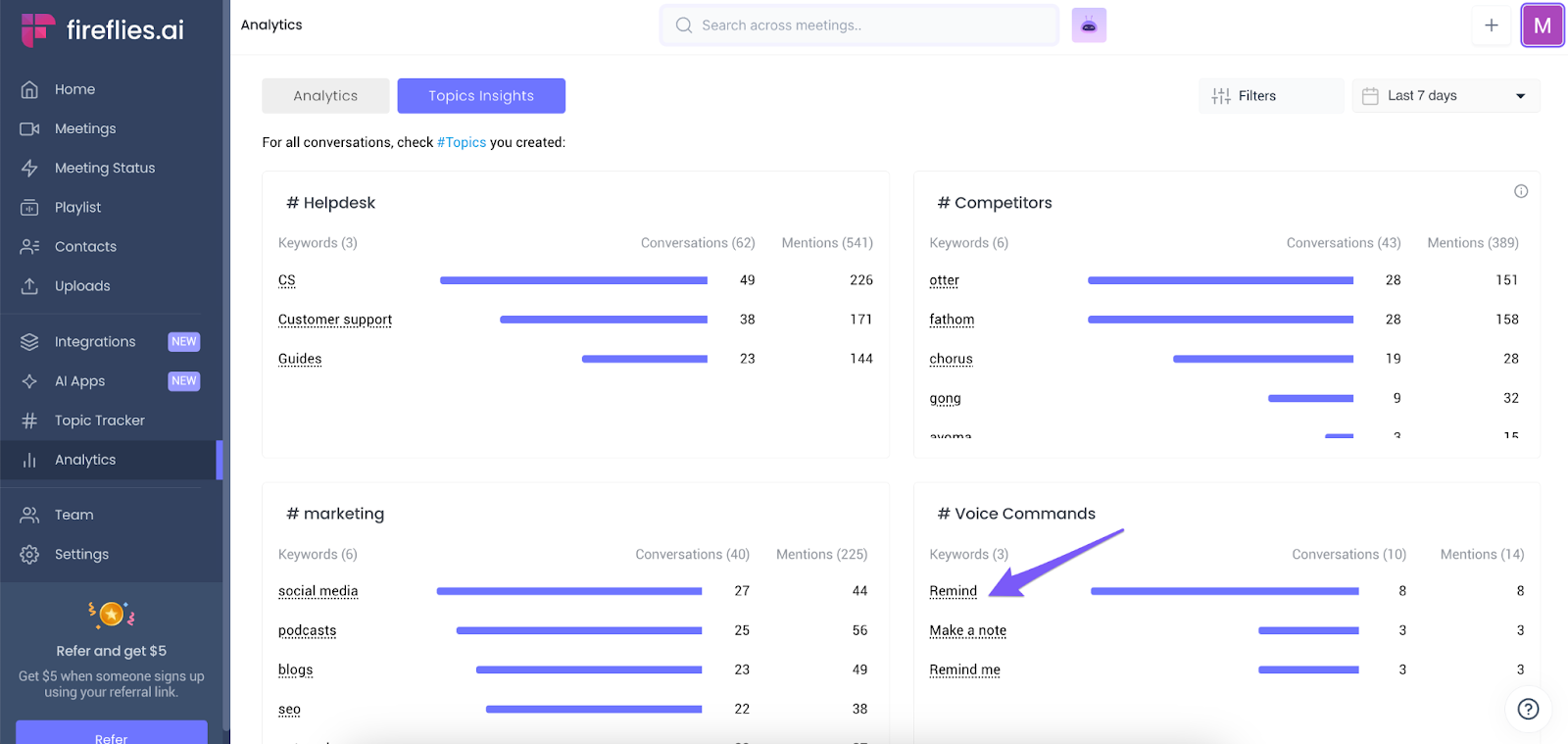Click the gong keyword

pos(945,398)
